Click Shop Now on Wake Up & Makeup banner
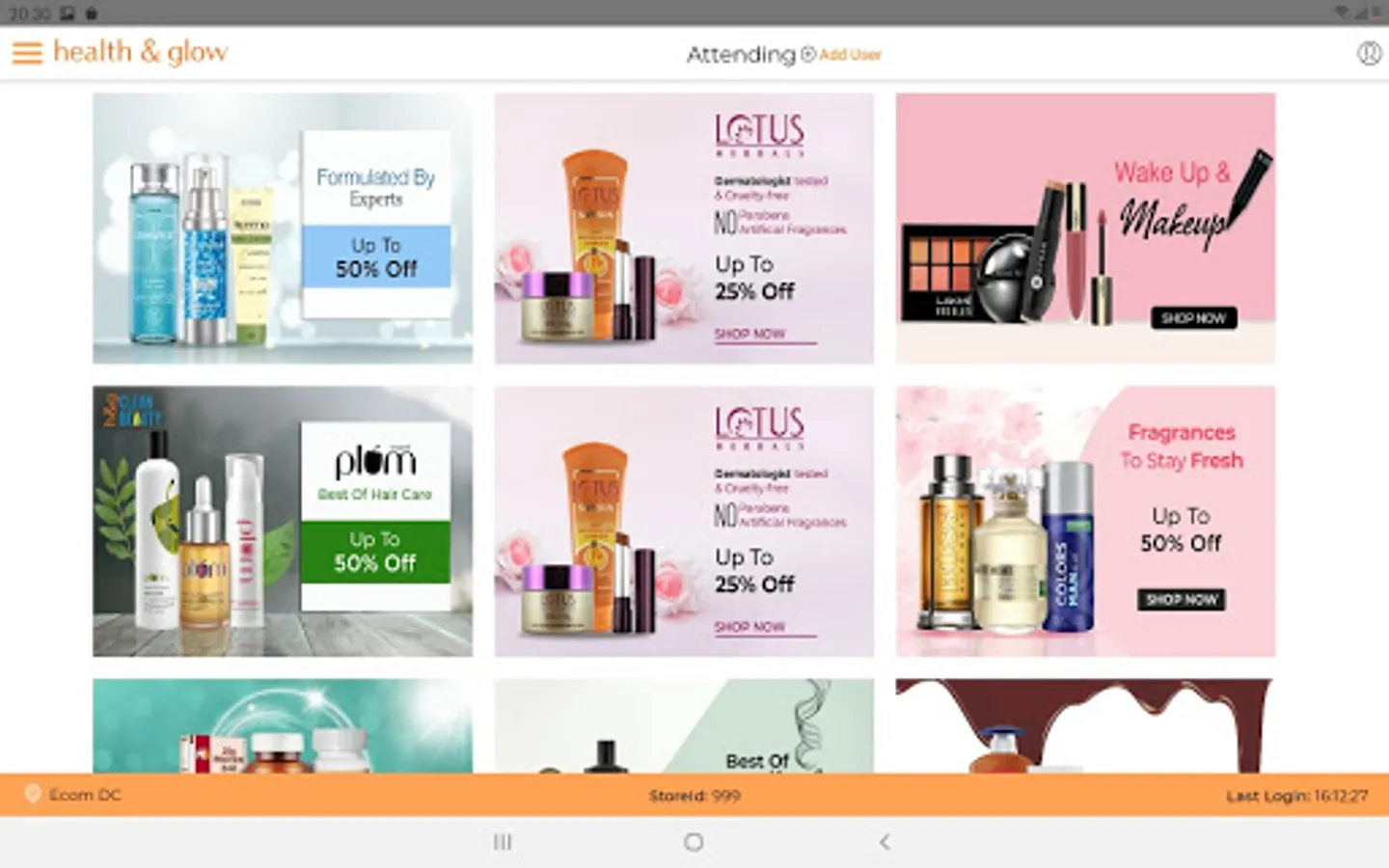This screenshot has height=868, width=1389. [x=1193, y=318]
